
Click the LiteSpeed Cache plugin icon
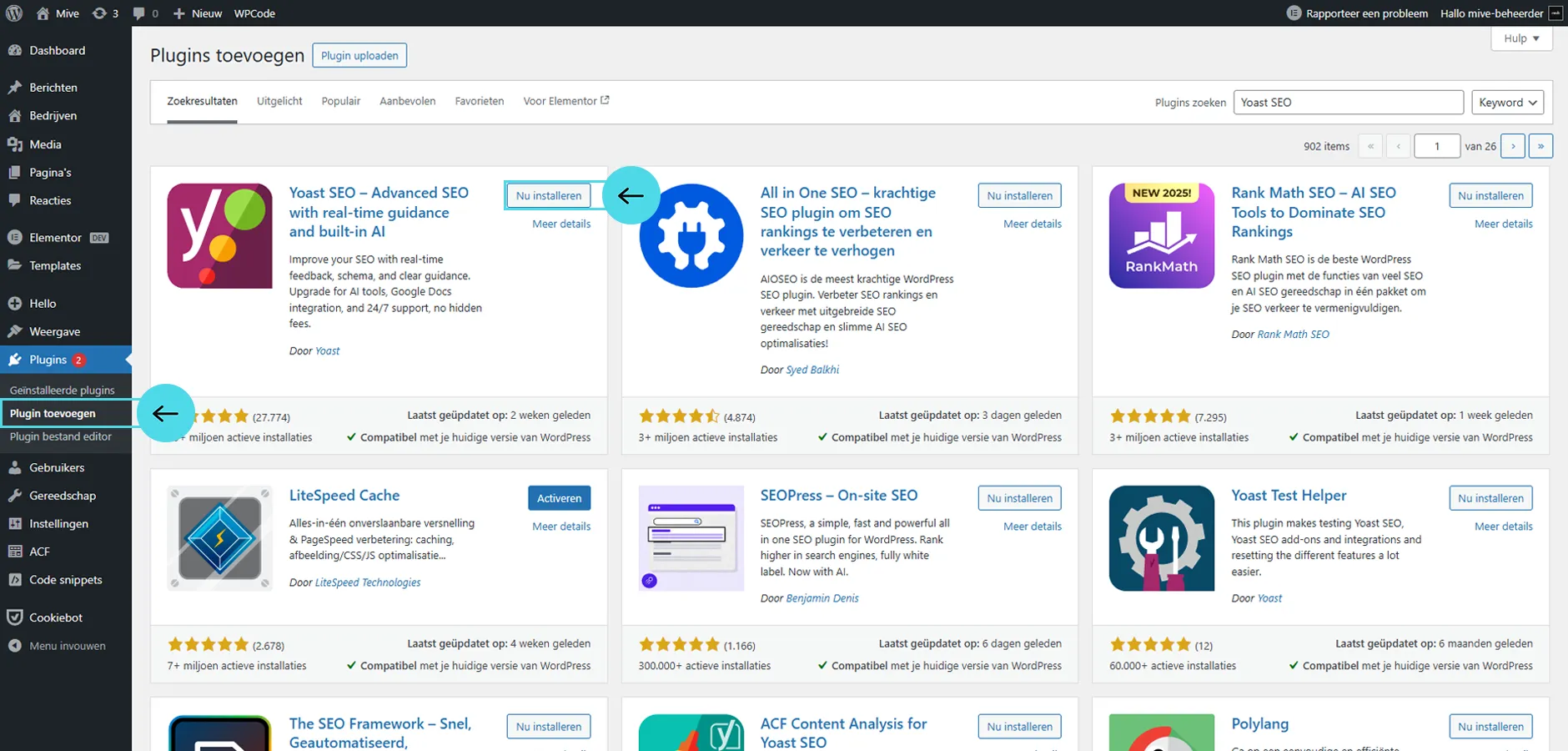[x=219, y=538]
